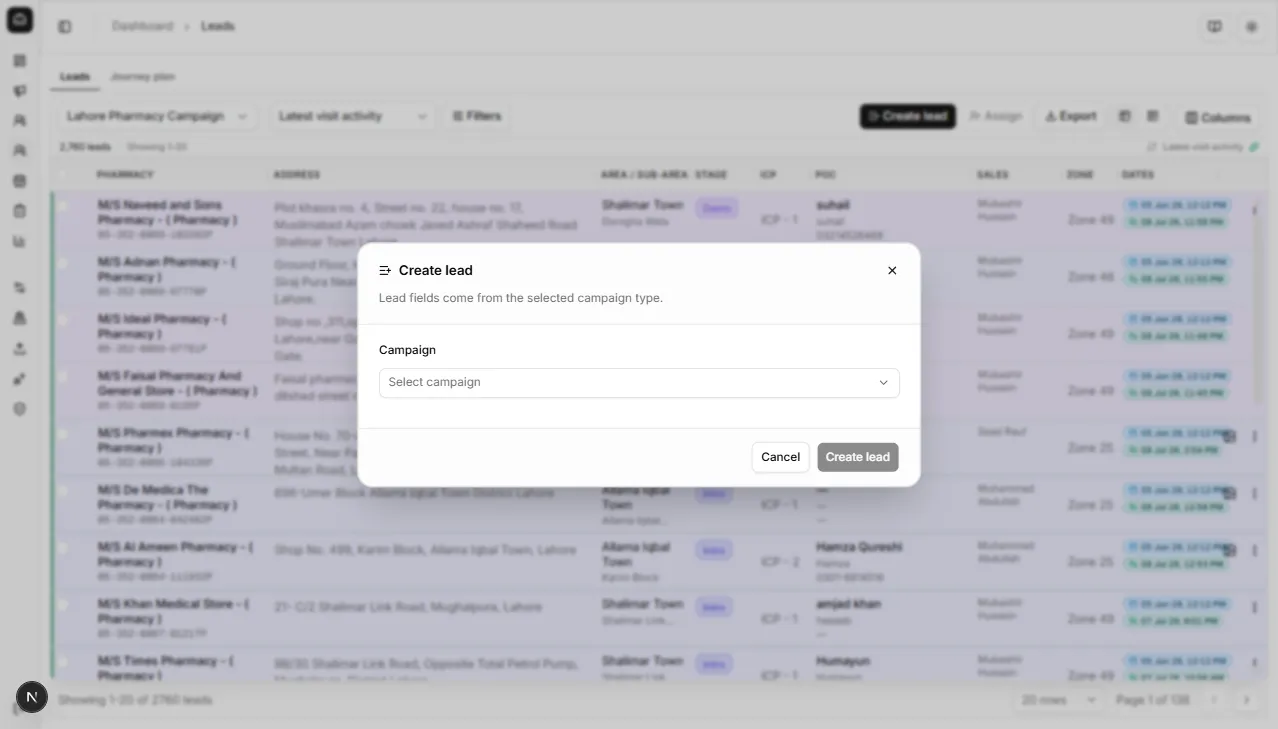
Task: Click the app logo icon in the sidebar
Action: pyautogui.click(x=20, y=20)
